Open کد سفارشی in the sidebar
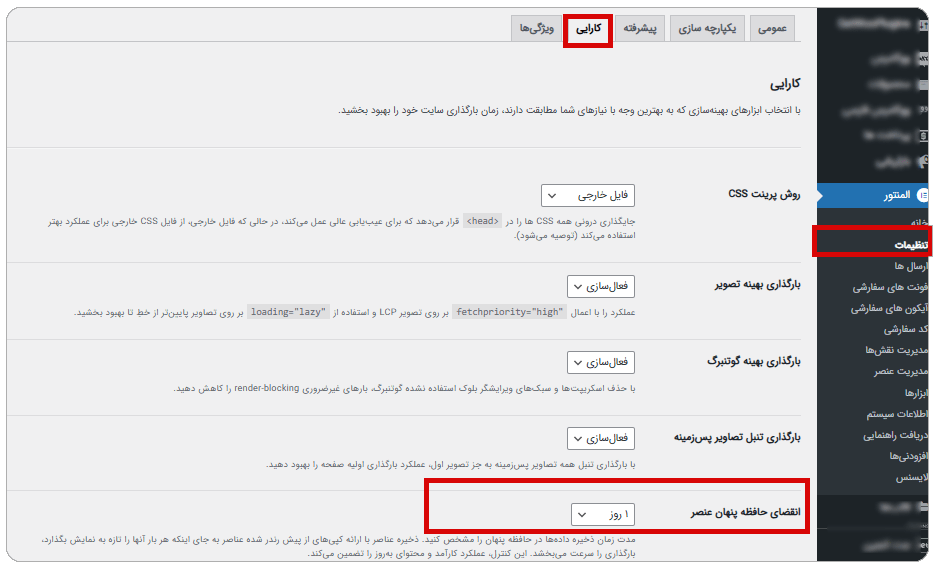 click(x=906, y=330)
